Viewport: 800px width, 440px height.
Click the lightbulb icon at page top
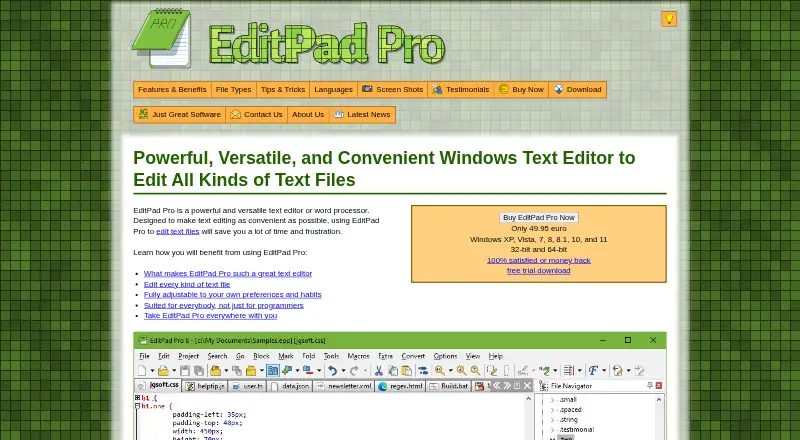click(669, 19)
